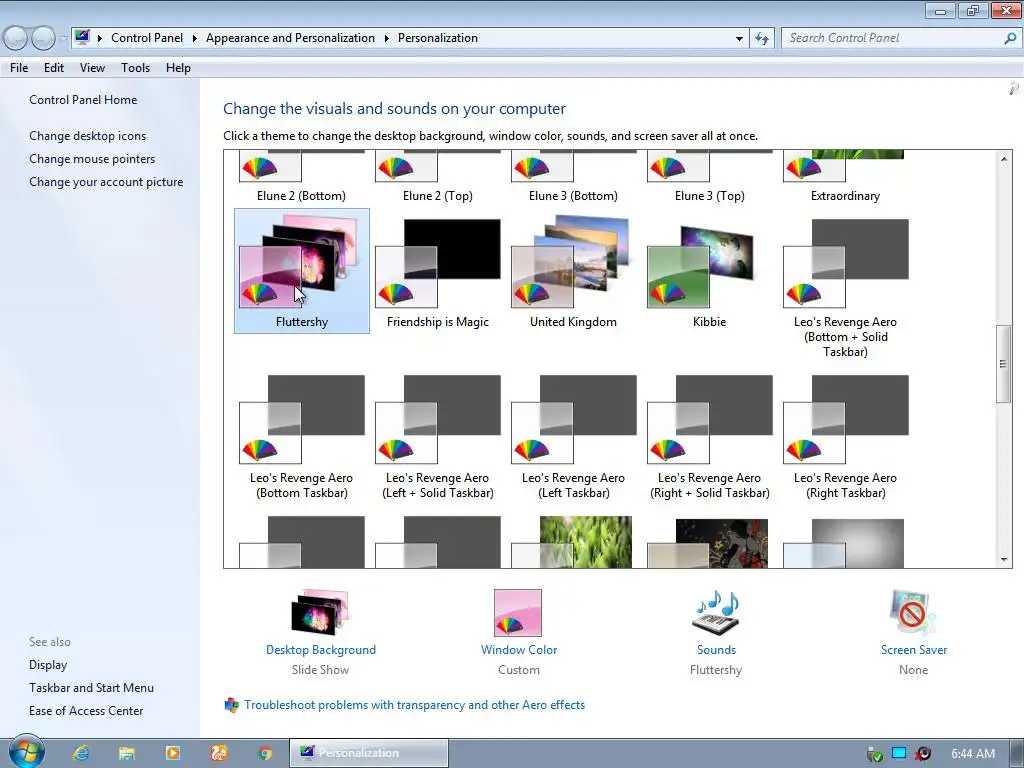This screenshot has width=1024, height=768.
Task: Click the Personalization taskbar button
Action: [369, 753]
